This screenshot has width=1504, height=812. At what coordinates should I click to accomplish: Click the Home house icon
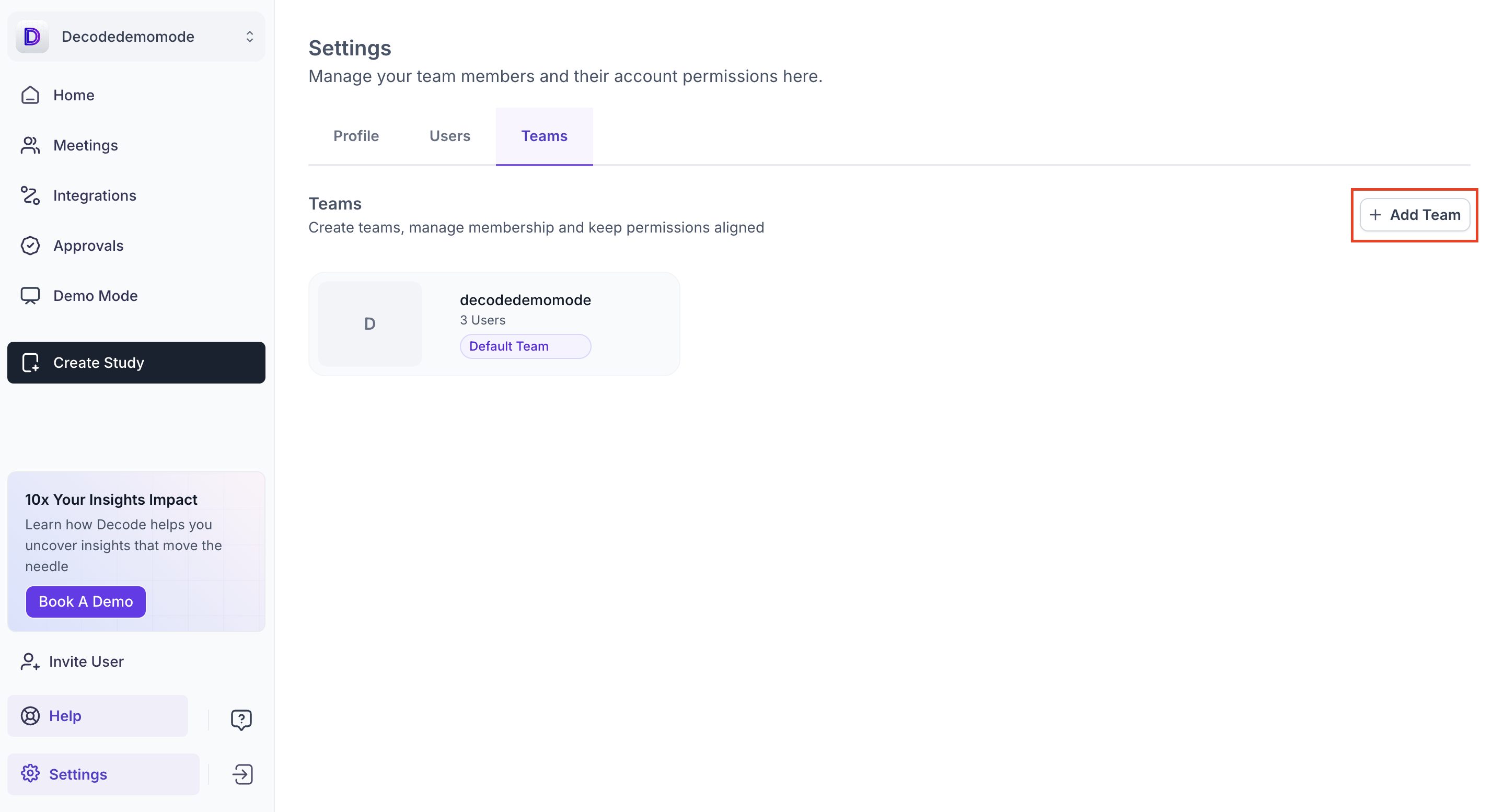(x=30, y=95)
